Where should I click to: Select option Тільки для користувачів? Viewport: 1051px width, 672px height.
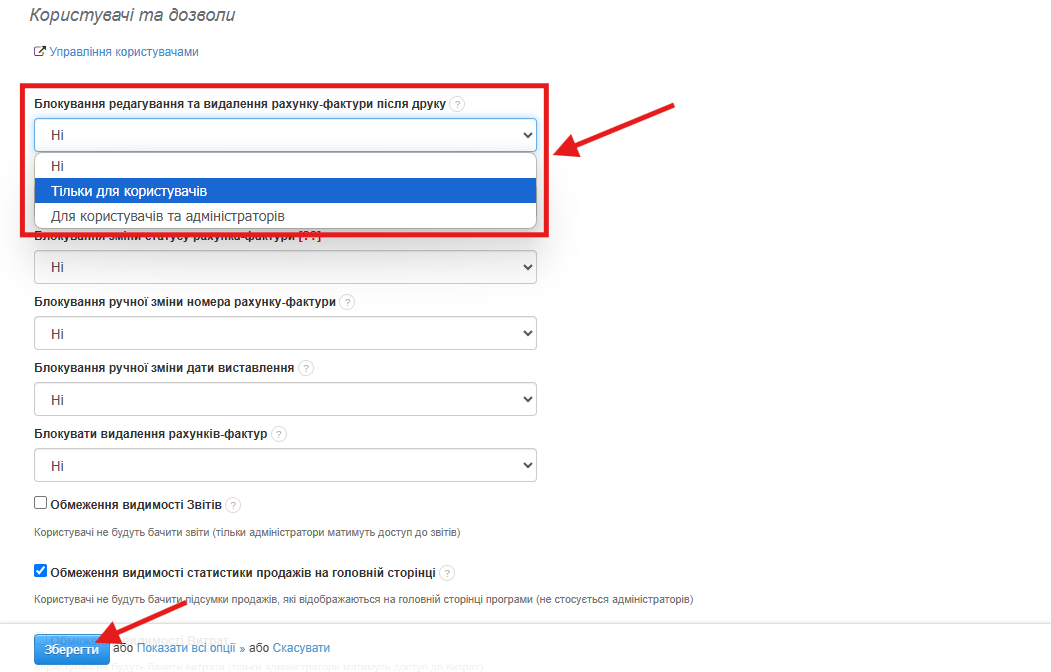[285, 191]
